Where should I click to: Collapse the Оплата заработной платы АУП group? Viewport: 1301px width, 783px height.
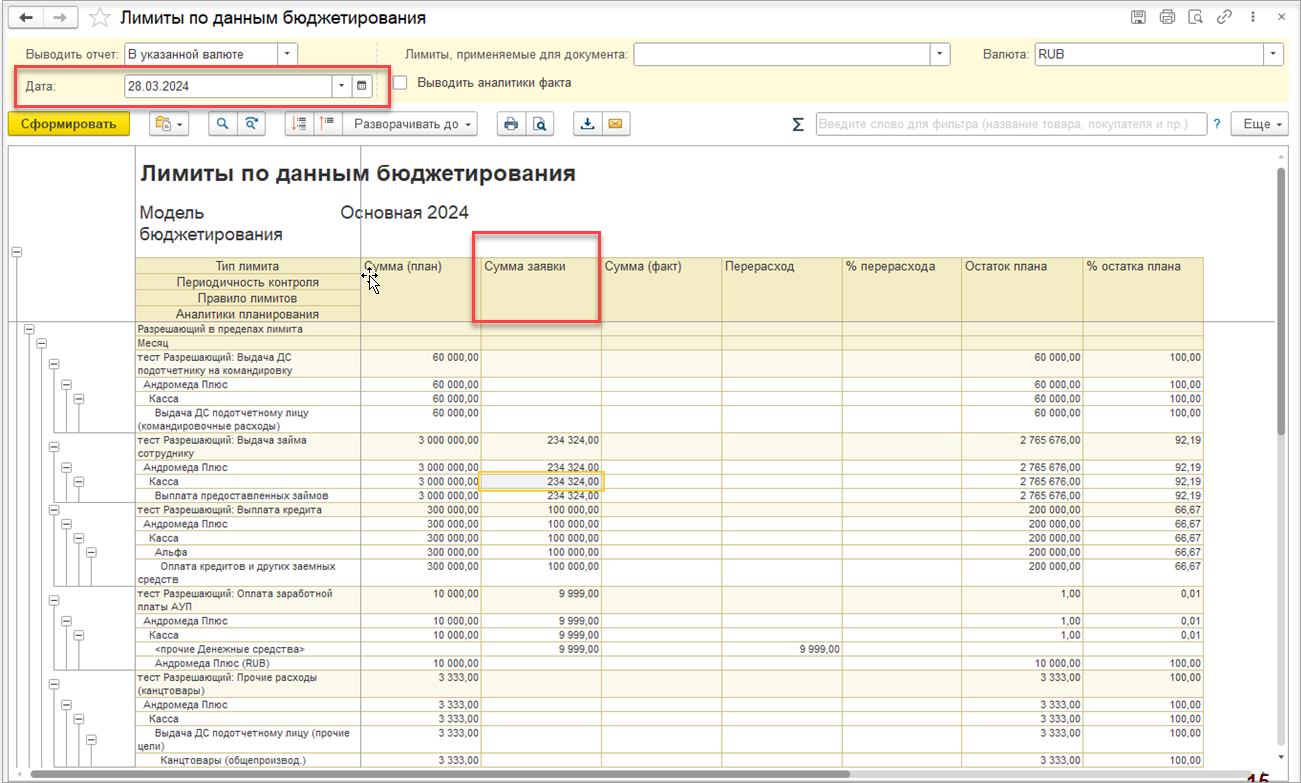[x=54, y=600]
